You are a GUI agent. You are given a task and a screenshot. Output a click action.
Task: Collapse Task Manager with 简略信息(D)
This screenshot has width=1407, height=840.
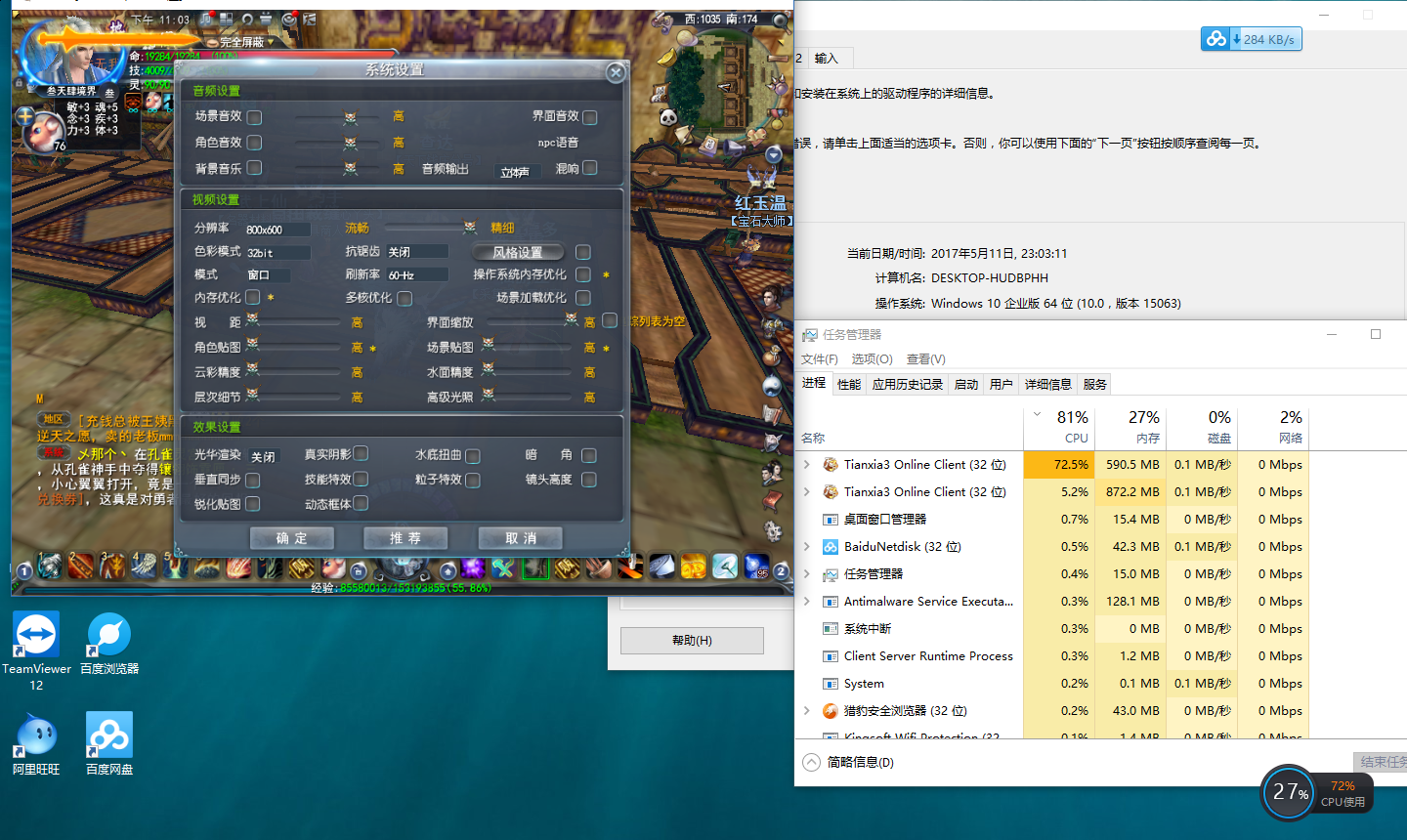click(848, 762)
